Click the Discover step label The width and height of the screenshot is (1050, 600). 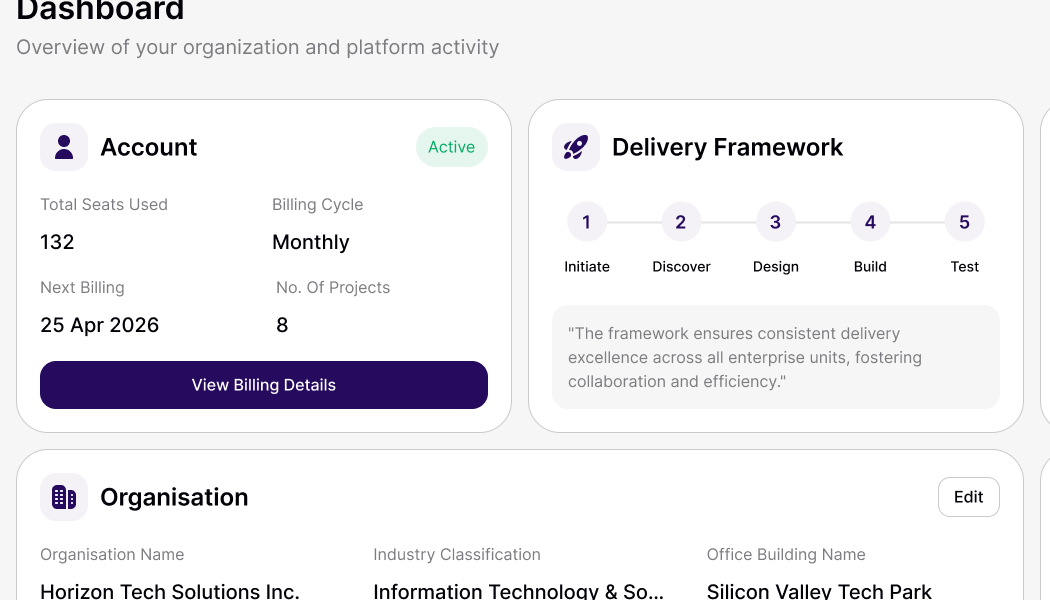681,267
